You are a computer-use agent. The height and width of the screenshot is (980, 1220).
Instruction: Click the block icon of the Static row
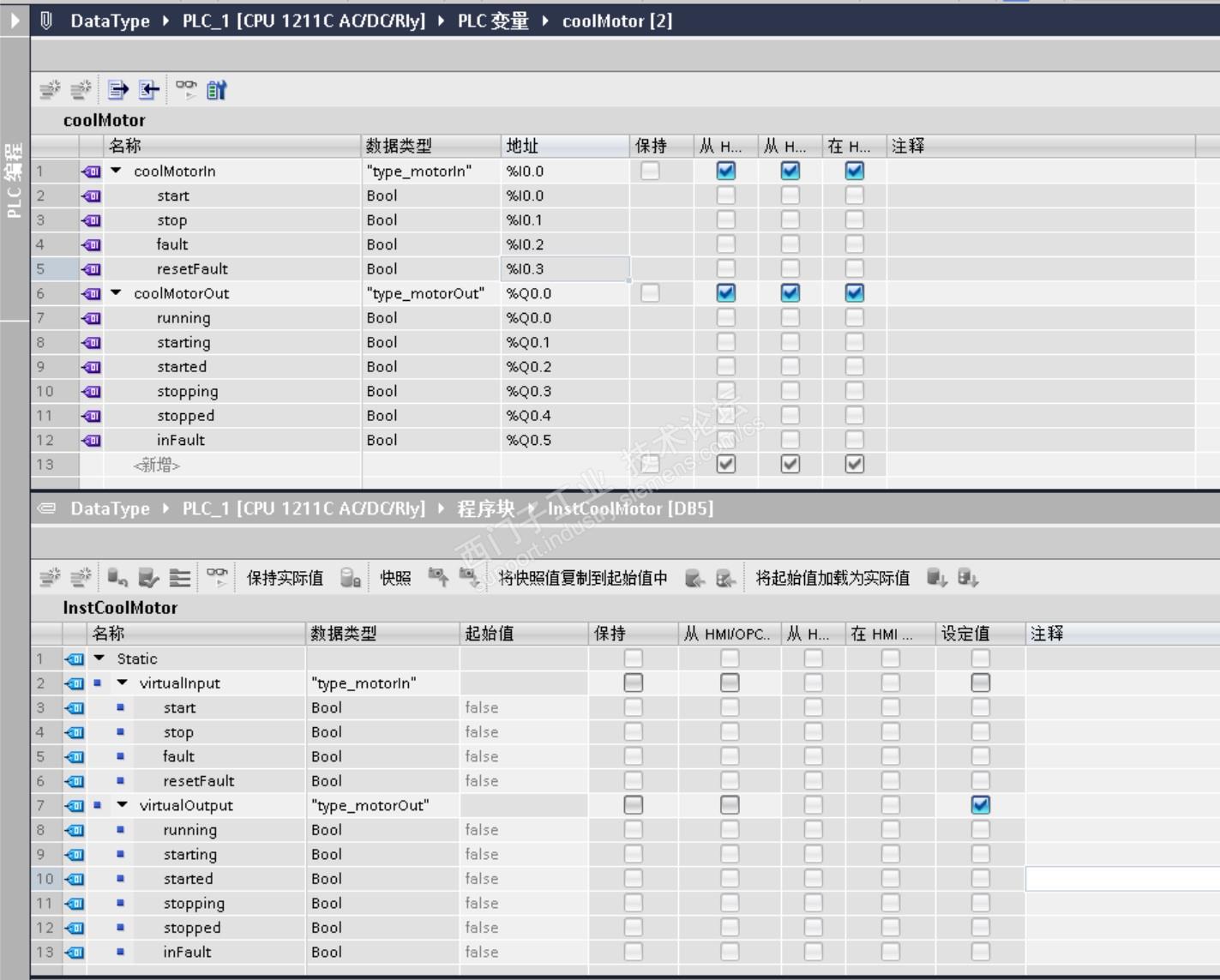[75, 659]
